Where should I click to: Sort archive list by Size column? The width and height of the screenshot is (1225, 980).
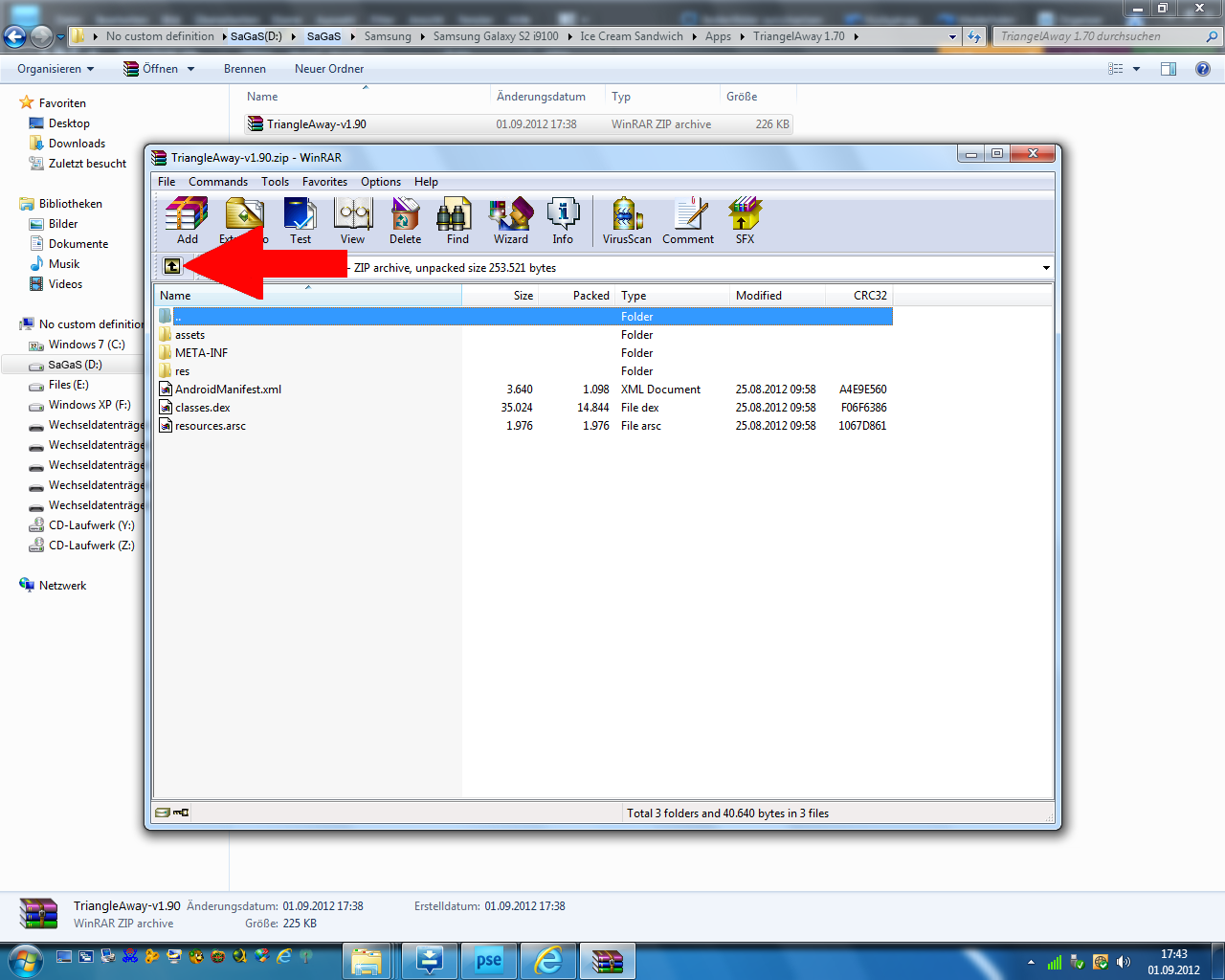click(501, 296)
